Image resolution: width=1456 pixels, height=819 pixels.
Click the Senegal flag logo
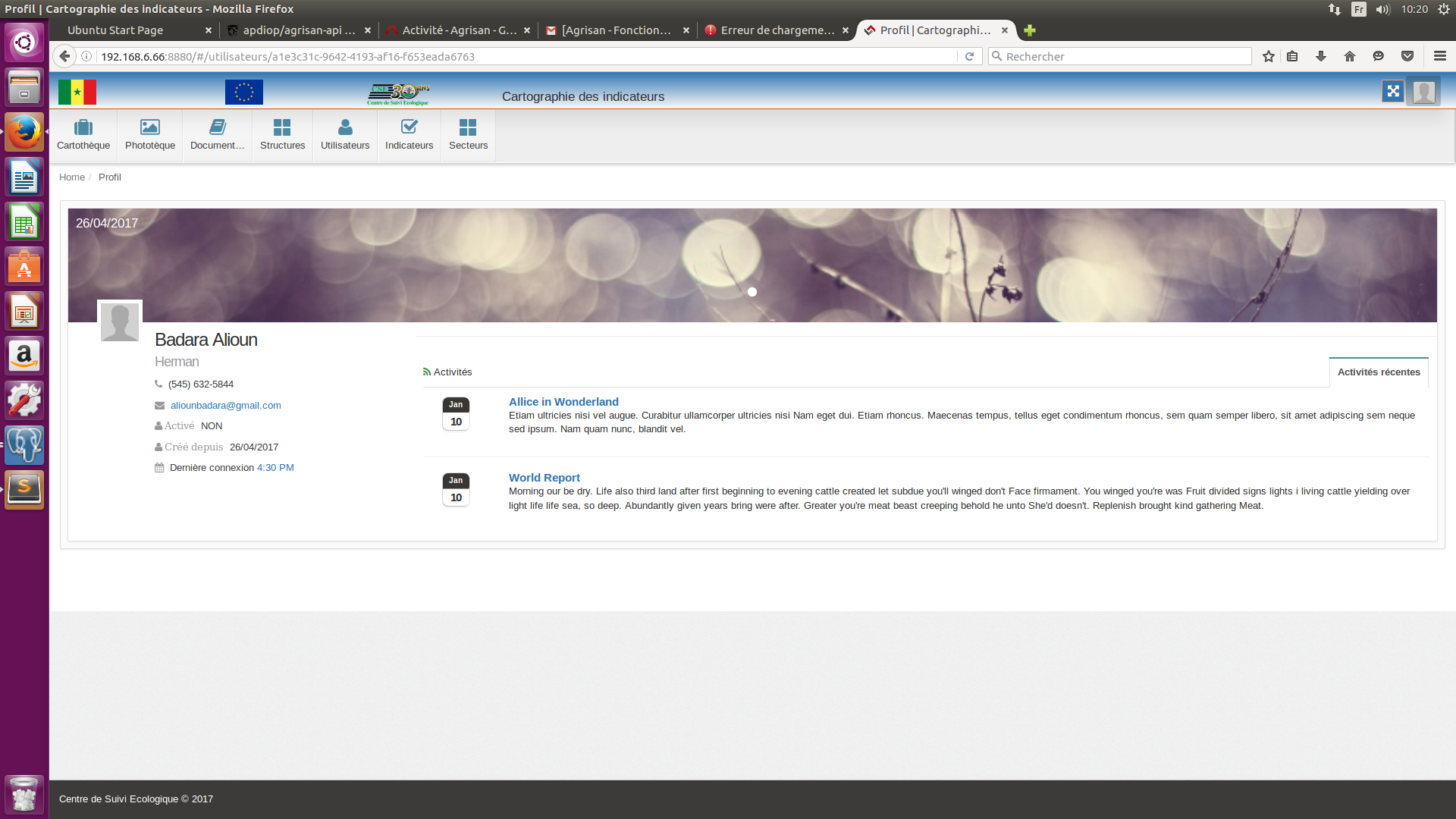tap(77, 92)
